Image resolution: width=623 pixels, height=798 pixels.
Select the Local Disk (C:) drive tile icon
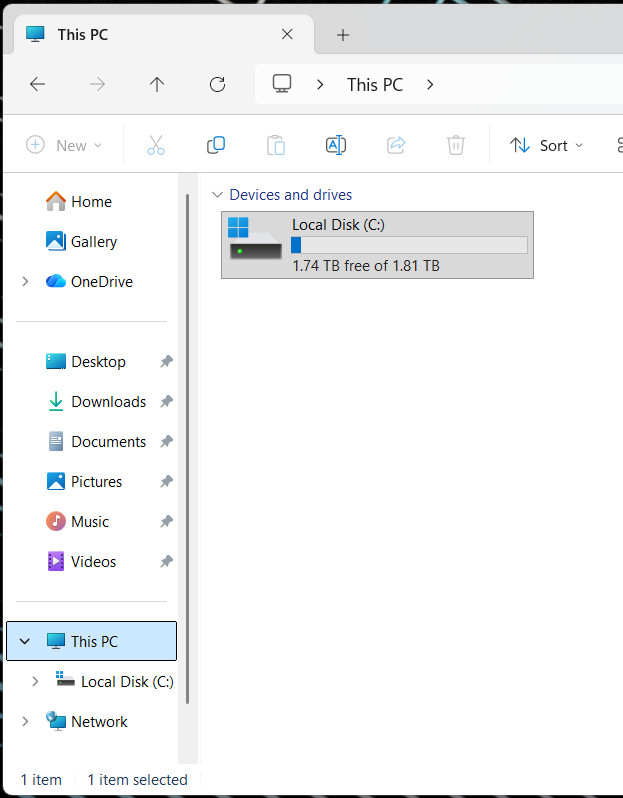(254, 239)
